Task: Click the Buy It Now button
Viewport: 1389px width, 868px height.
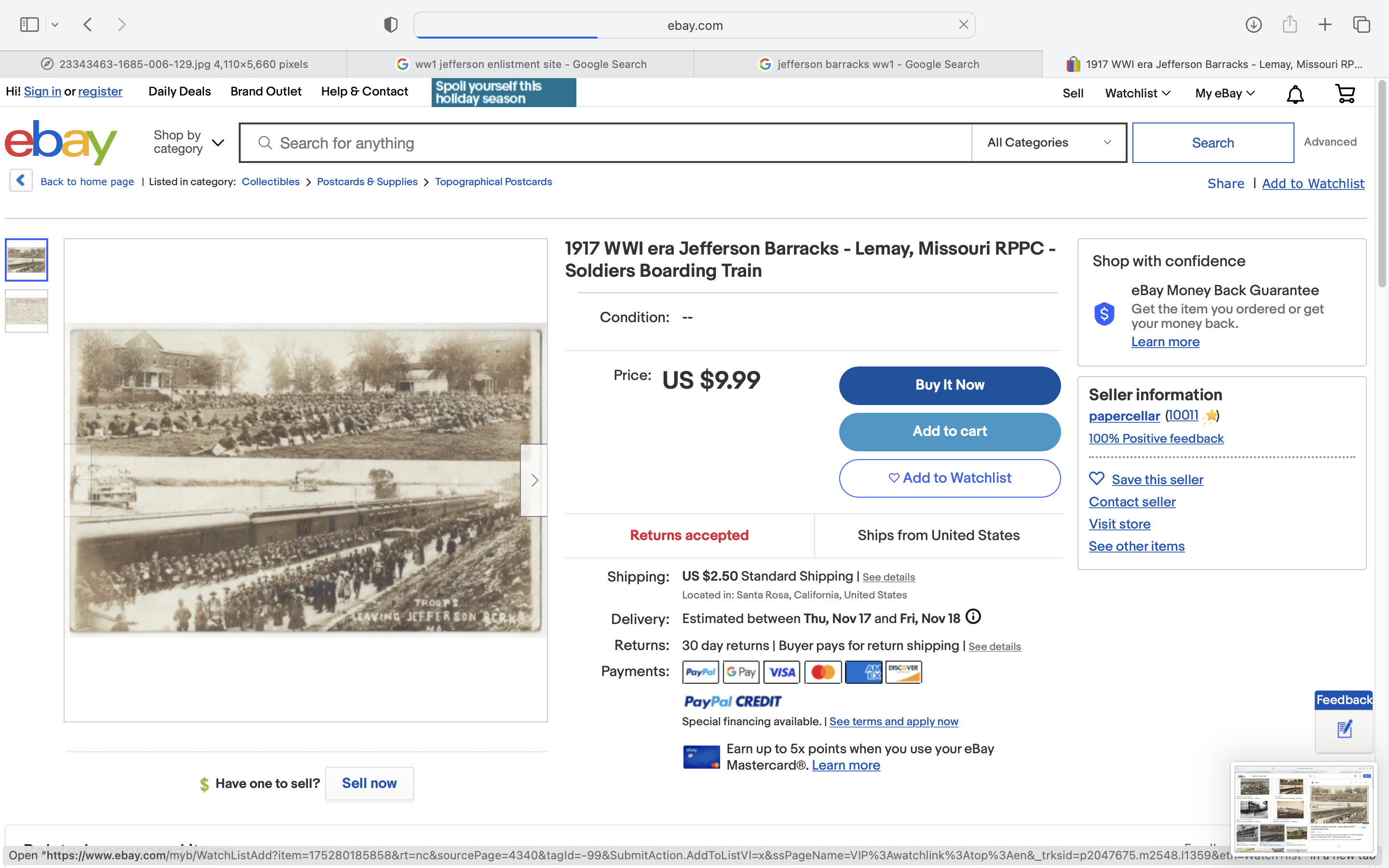Action: coord(949,385)
